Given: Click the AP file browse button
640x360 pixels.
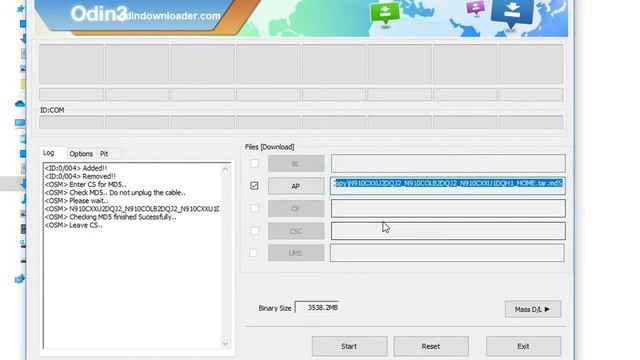Looking at the screenshot, I should pyautogui.click(x=296, y=186).
